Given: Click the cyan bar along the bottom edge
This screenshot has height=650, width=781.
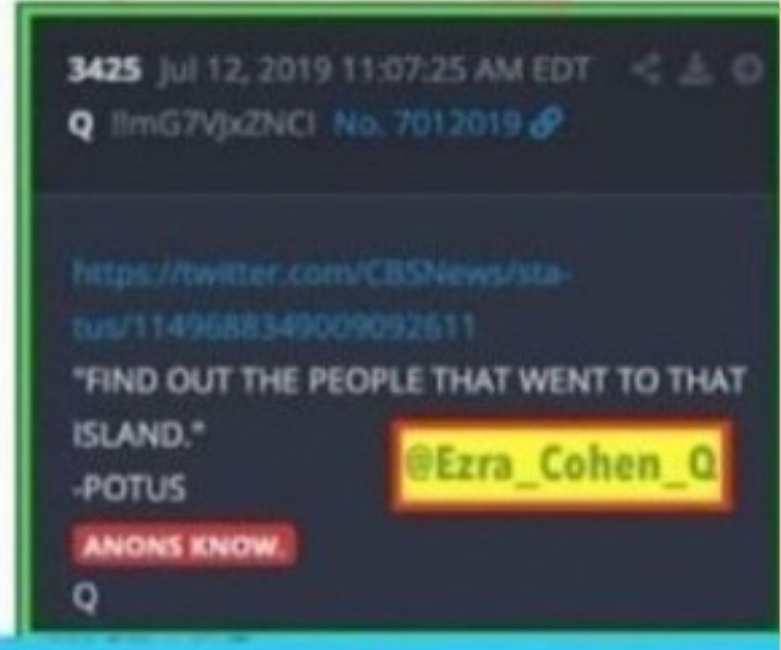Looking at the screenshot, I should pyautogui.click(x=390, y=642).
